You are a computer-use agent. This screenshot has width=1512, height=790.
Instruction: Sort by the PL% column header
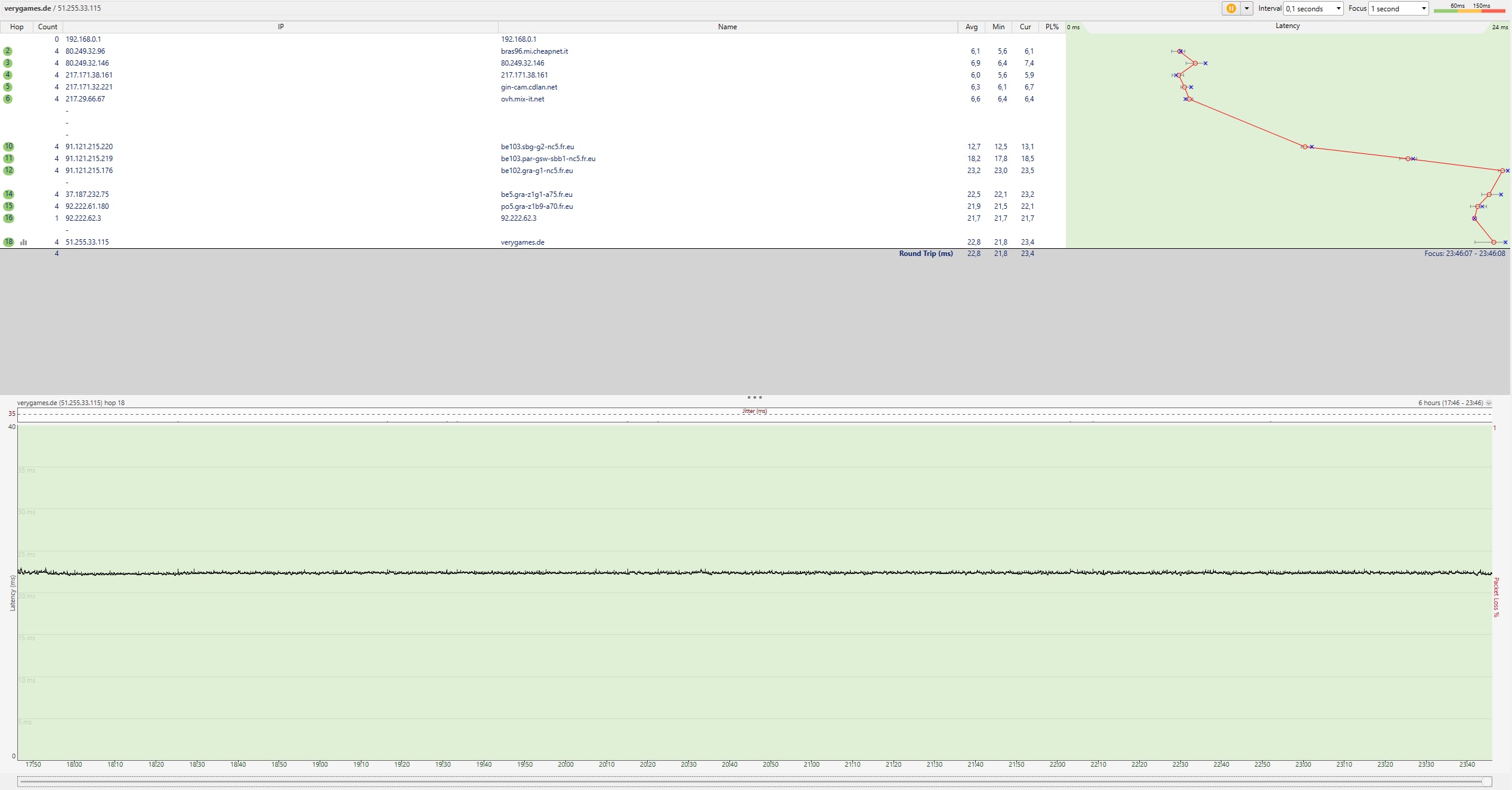(1052, 27)
